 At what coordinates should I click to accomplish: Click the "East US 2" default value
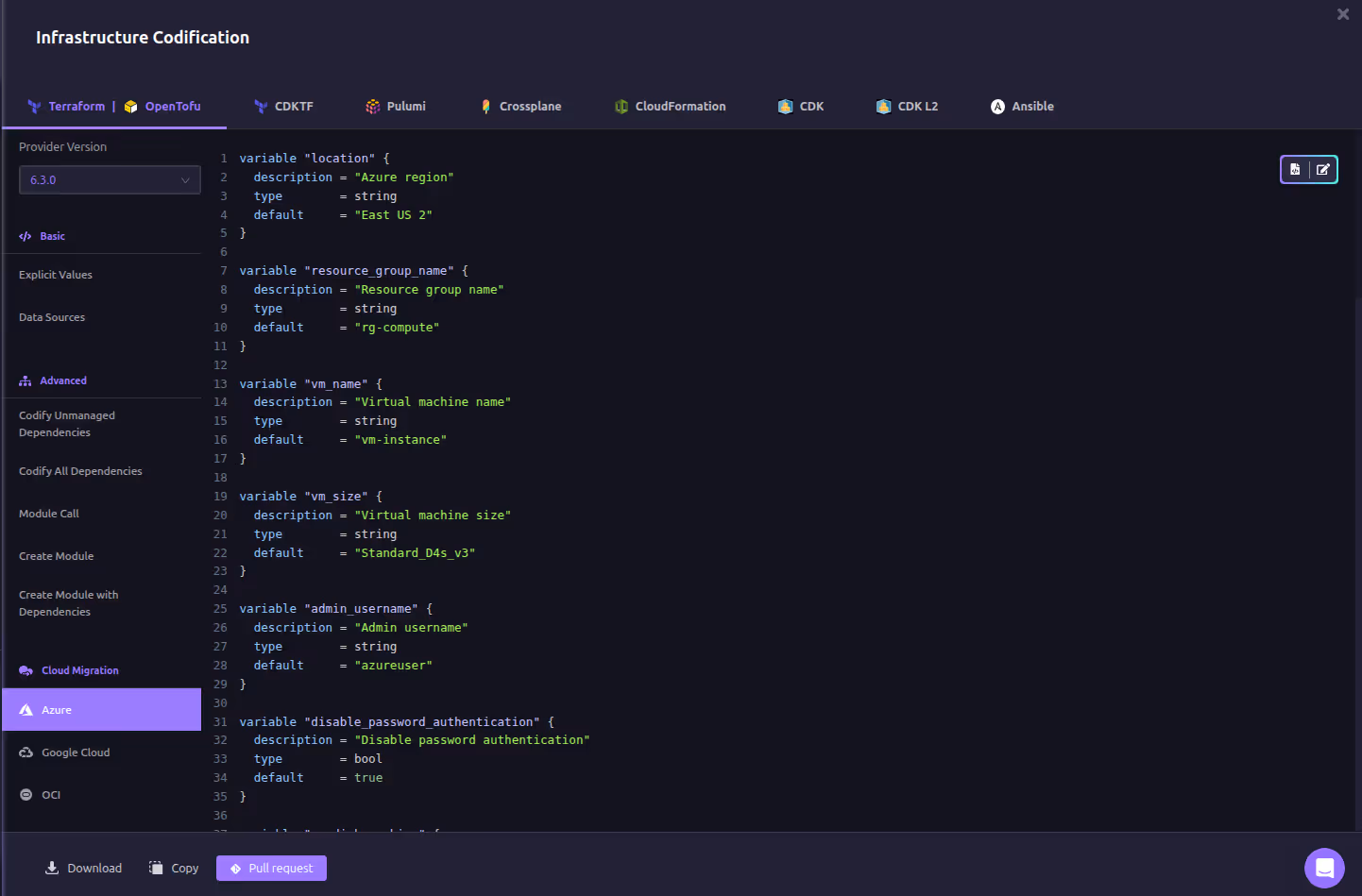pos(393,215)
